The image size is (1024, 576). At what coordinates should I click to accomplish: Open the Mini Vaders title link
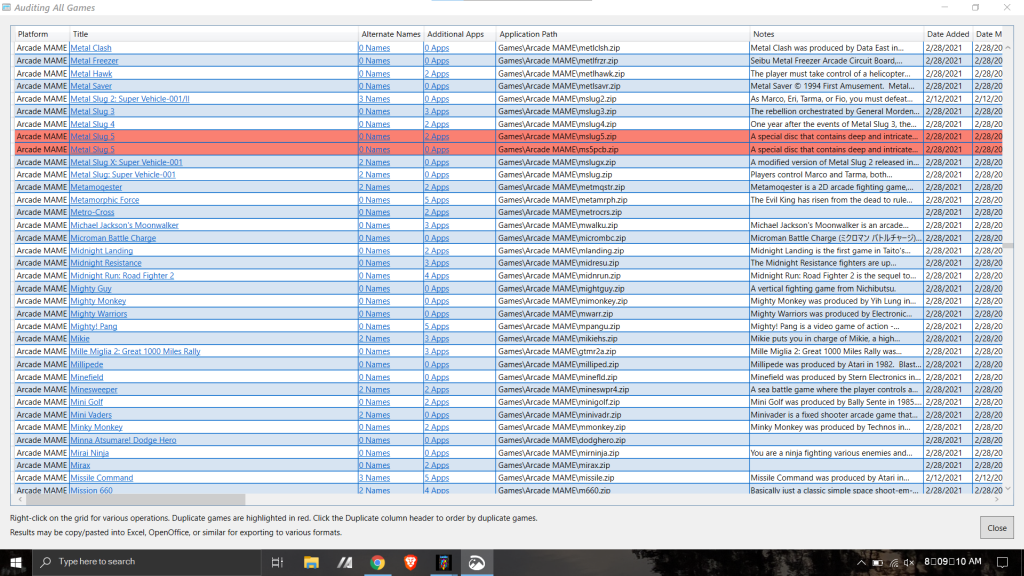pyautogui.click(x=91, y=415)
